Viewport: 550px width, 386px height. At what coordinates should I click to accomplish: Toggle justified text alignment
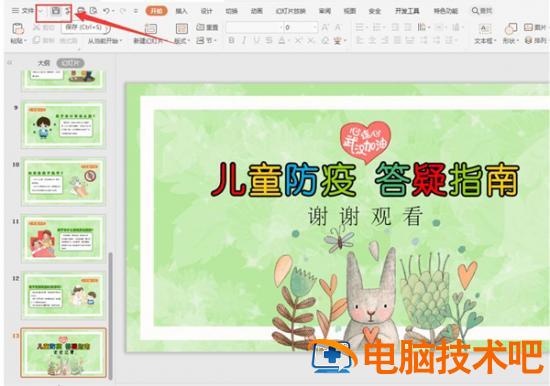pyautogui.click(x=397, y=41)
